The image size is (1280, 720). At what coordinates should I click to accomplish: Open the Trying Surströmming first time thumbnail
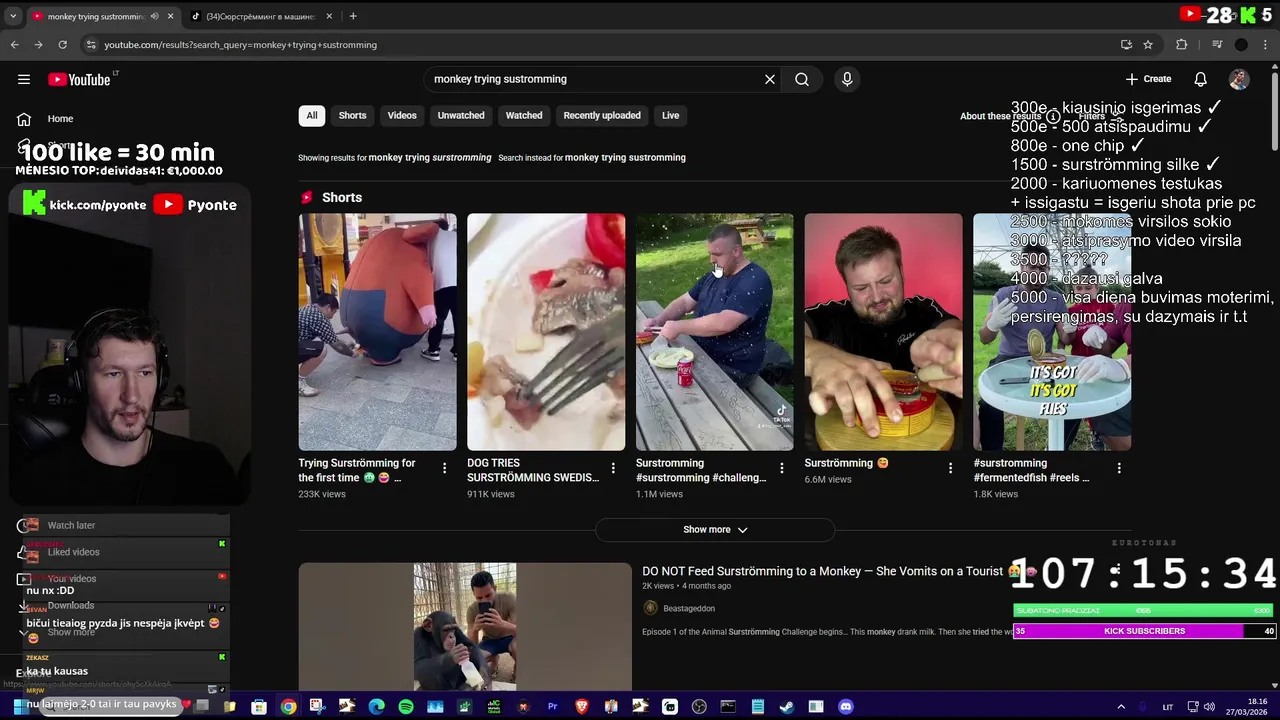tap(377, 332)
